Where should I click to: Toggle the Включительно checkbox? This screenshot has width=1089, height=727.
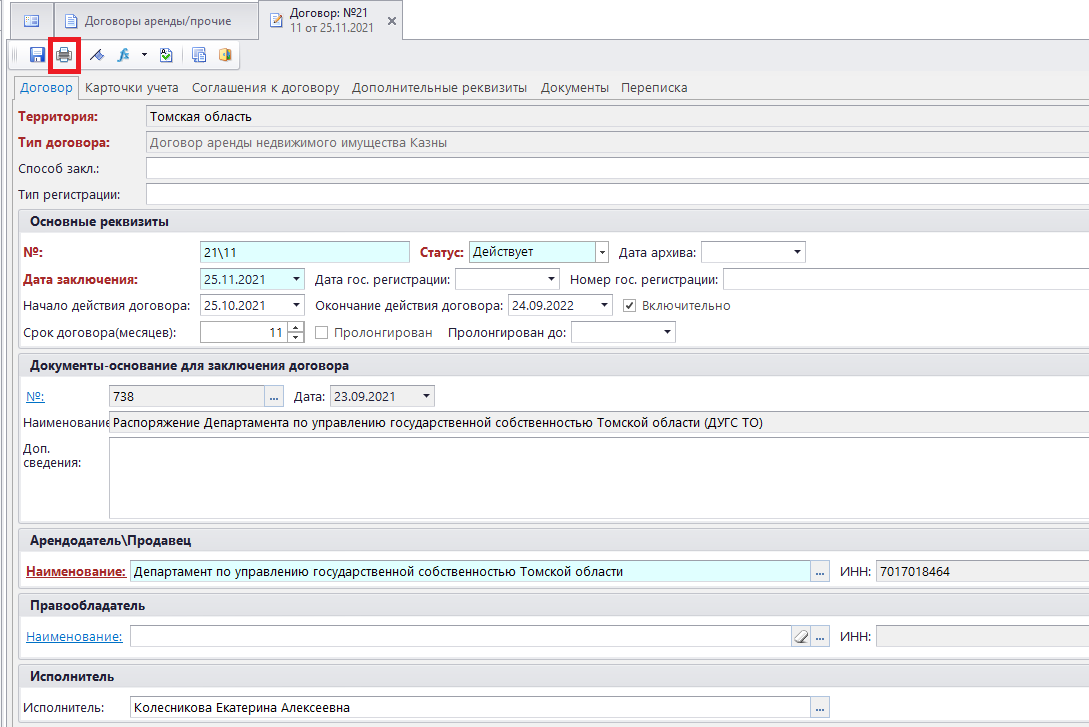pyautogui.click(x=629, y=306)
